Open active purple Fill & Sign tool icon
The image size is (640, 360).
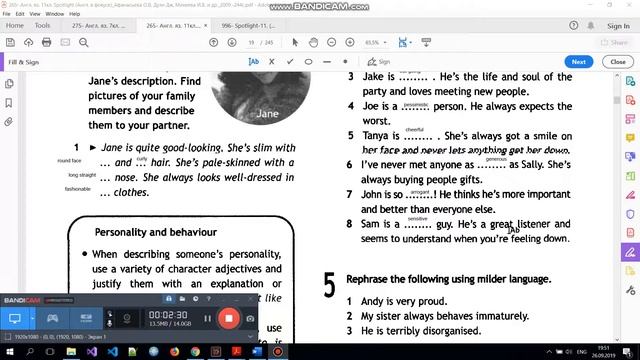[630, 253]
